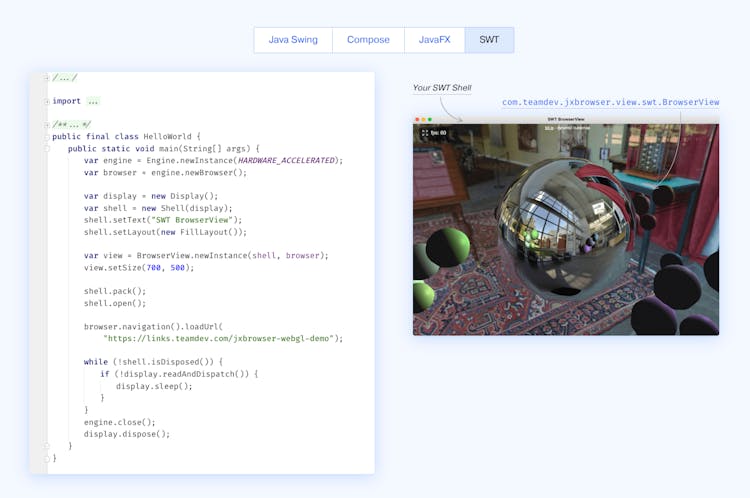The height and width of the screenshot is (498, 750).
Task: Click the active SWT tab
Action: [x=489, y=40]
